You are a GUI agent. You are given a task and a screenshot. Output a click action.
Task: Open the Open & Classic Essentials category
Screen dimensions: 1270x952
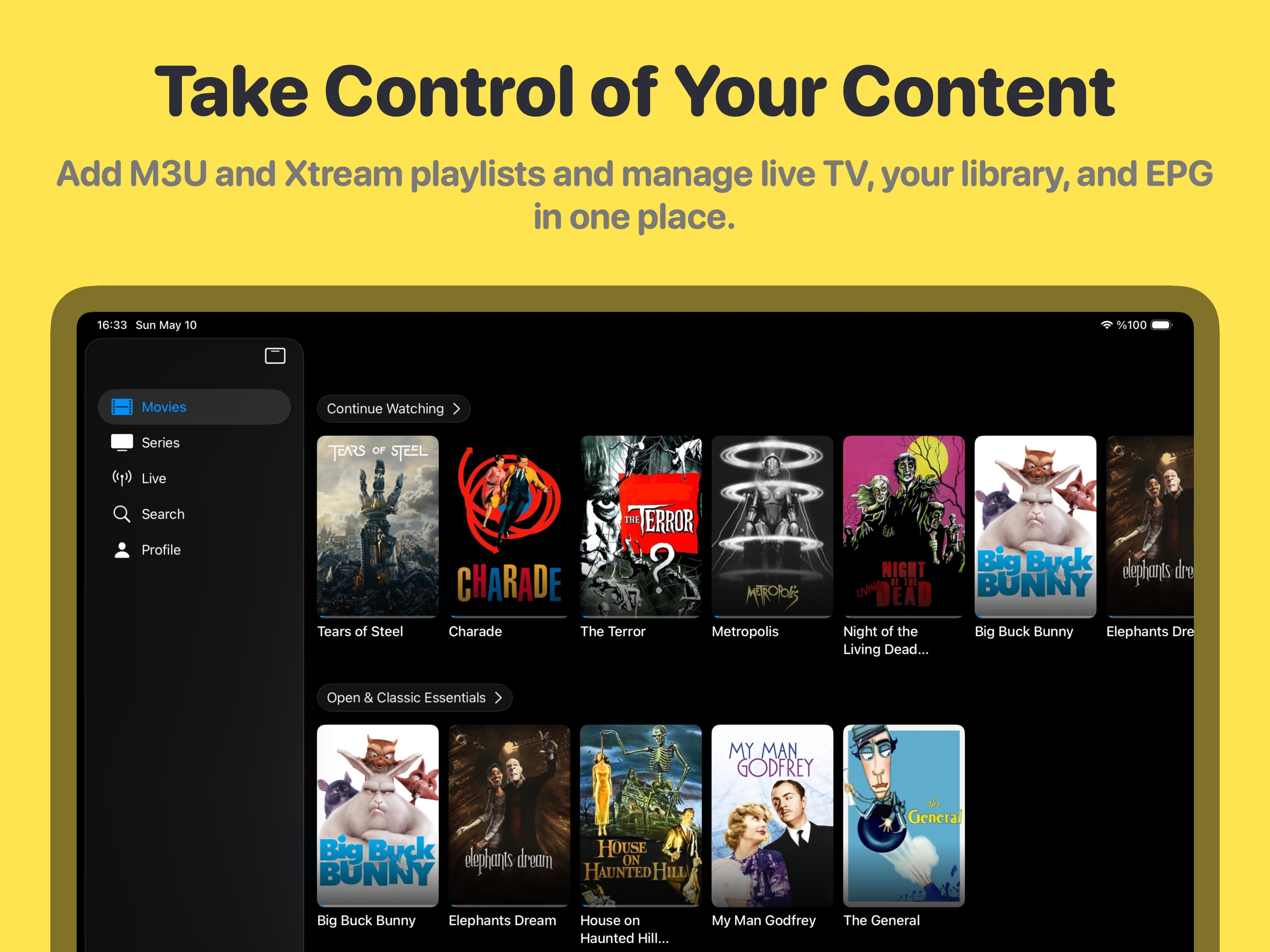414,698
